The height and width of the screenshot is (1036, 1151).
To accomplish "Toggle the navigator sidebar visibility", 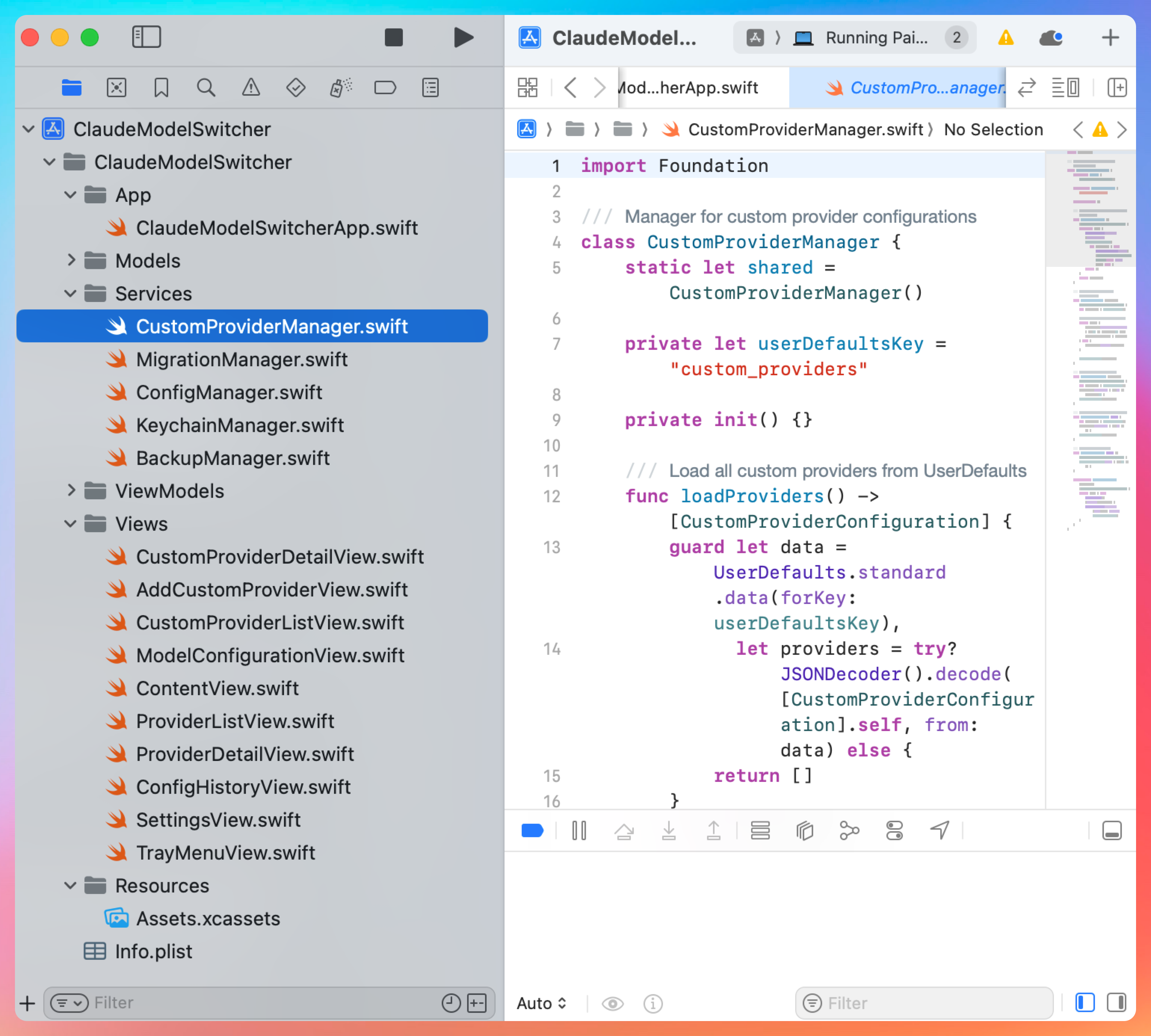I will [x=146, y=38].
